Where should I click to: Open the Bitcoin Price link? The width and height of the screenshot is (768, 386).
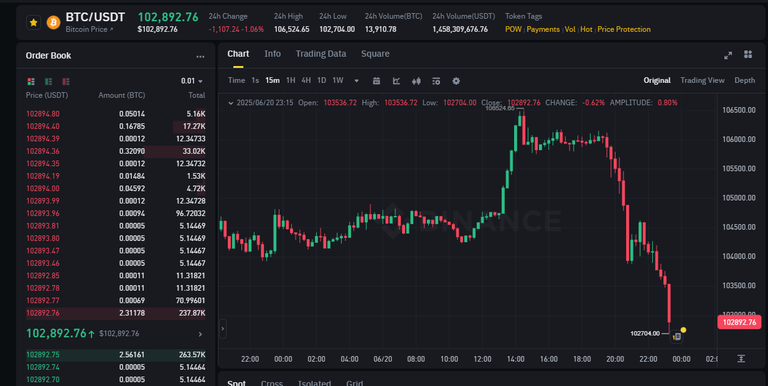(89, 29)
